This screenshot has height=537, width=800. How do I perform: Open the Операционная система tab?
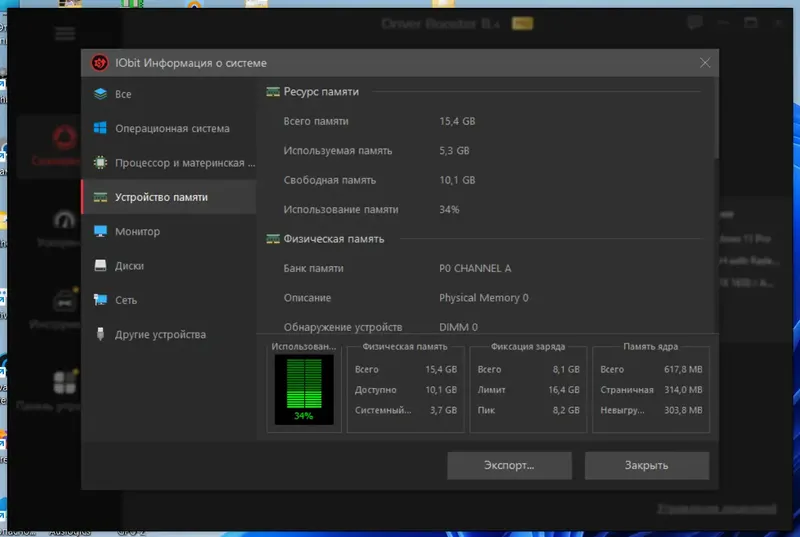click(x=169, y=128)
